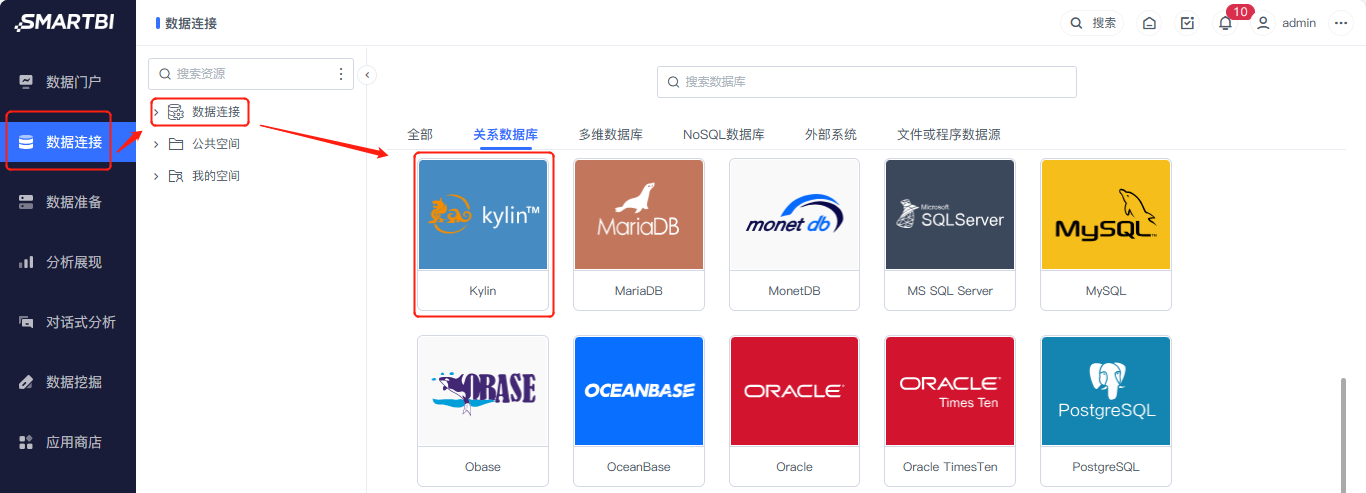Switch to the 文件或程序数据源 tab
Screen dimensions: 1366x493
tap(949, 134)
